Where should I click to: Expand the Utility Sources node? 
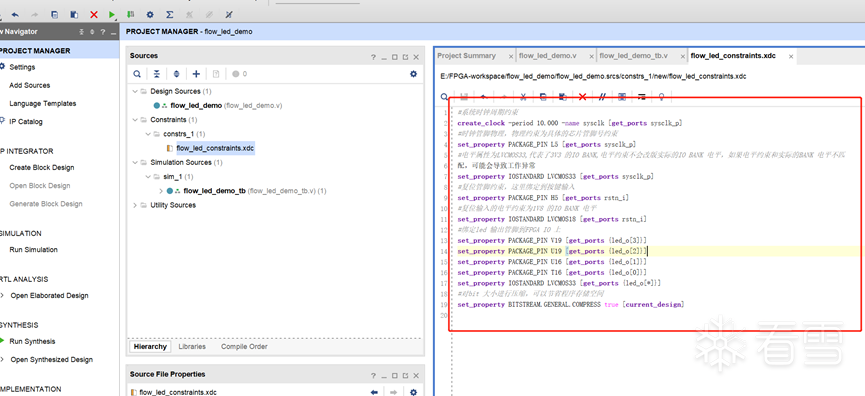click(x=135, y=205)
